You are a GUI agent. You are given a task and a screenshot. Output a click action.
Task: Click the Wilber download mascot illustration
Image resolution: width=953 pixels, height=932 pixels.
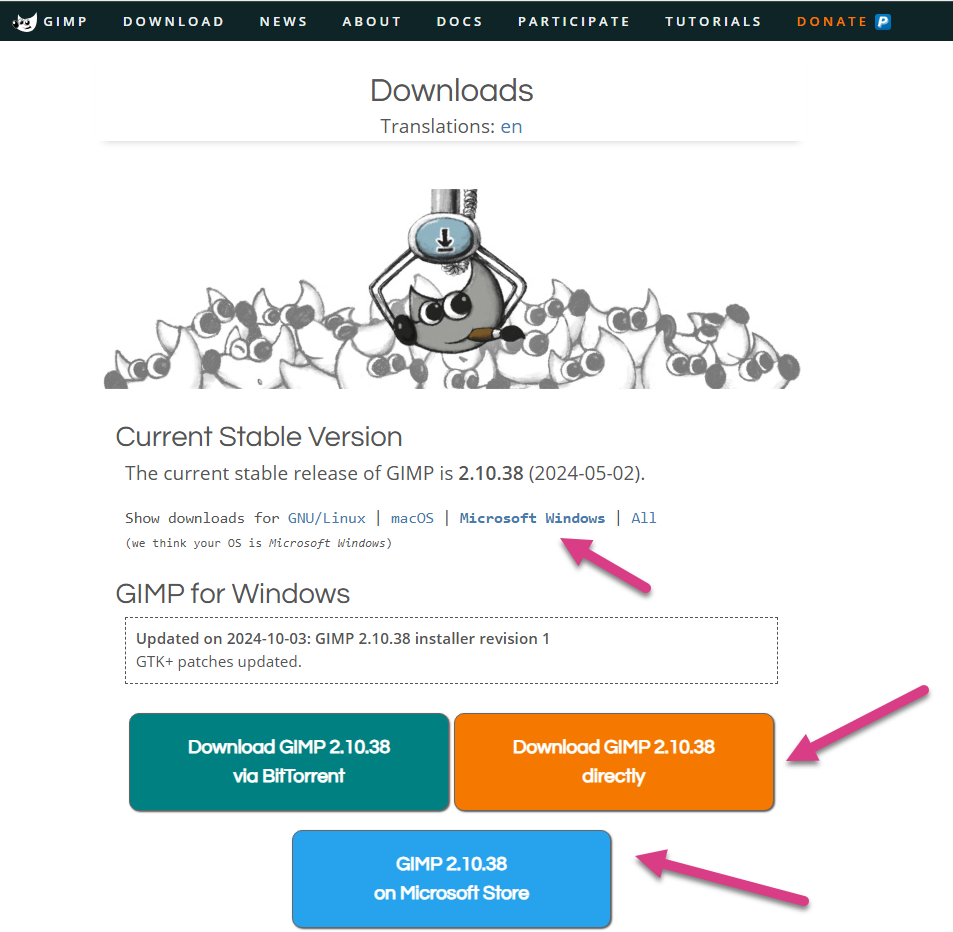coord(452,289)
